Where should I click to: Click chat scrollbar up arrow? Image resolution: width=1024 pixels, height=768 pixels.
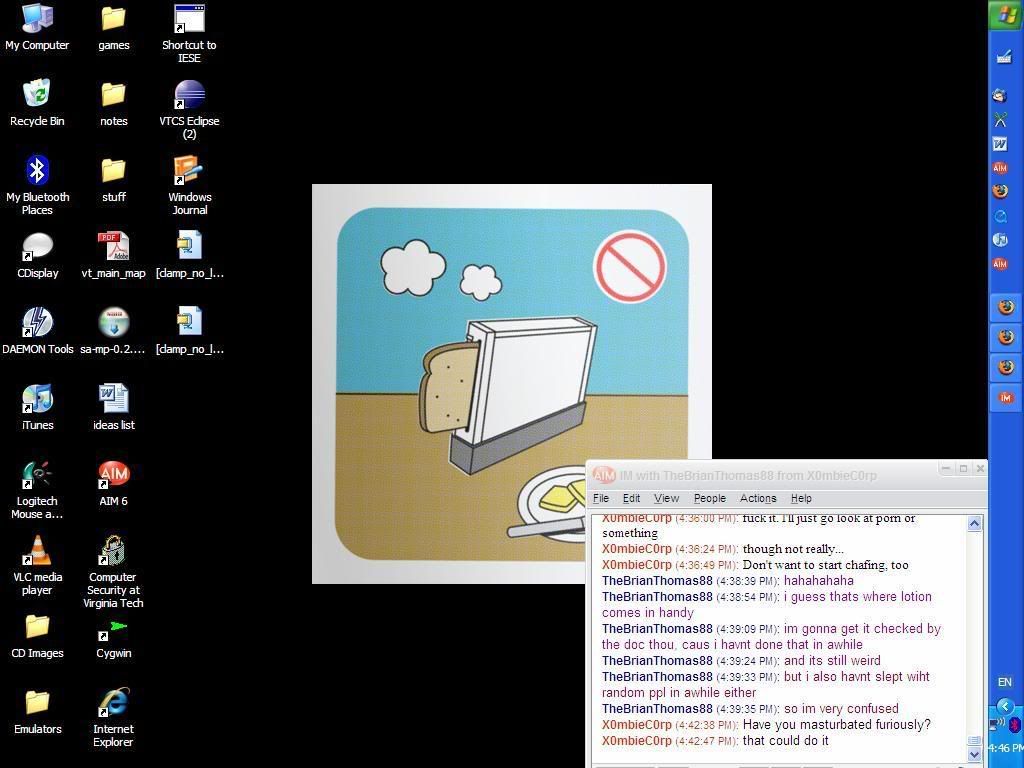(974, 523)
